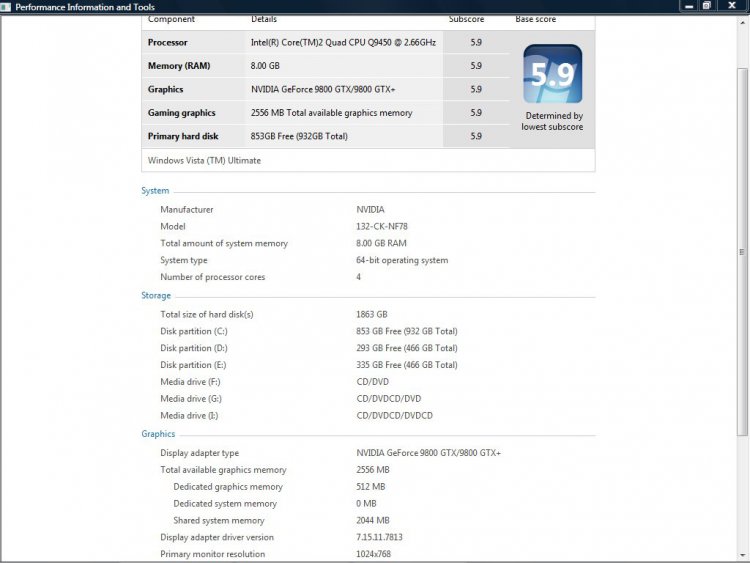
Task: Click the model value 132-CK-NF78
Action: tap(382, 226)
